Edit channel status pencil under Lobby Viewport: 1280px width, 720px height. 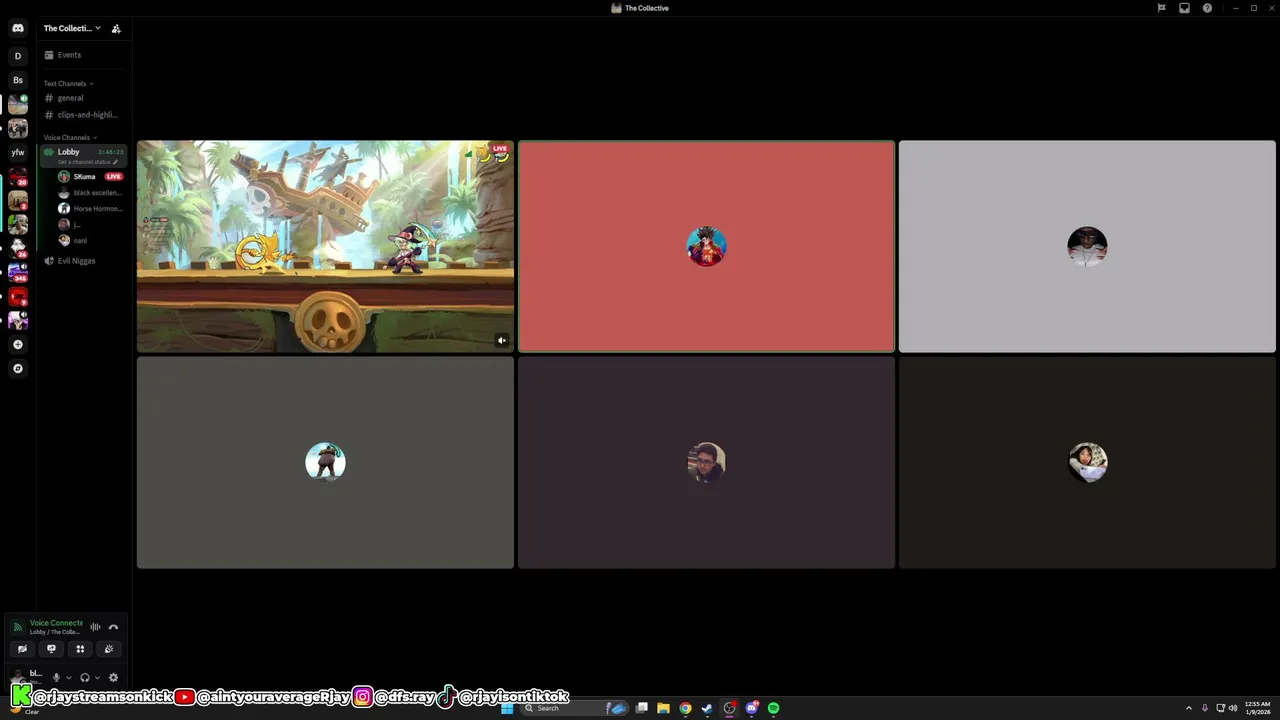(x=115, y=162)
